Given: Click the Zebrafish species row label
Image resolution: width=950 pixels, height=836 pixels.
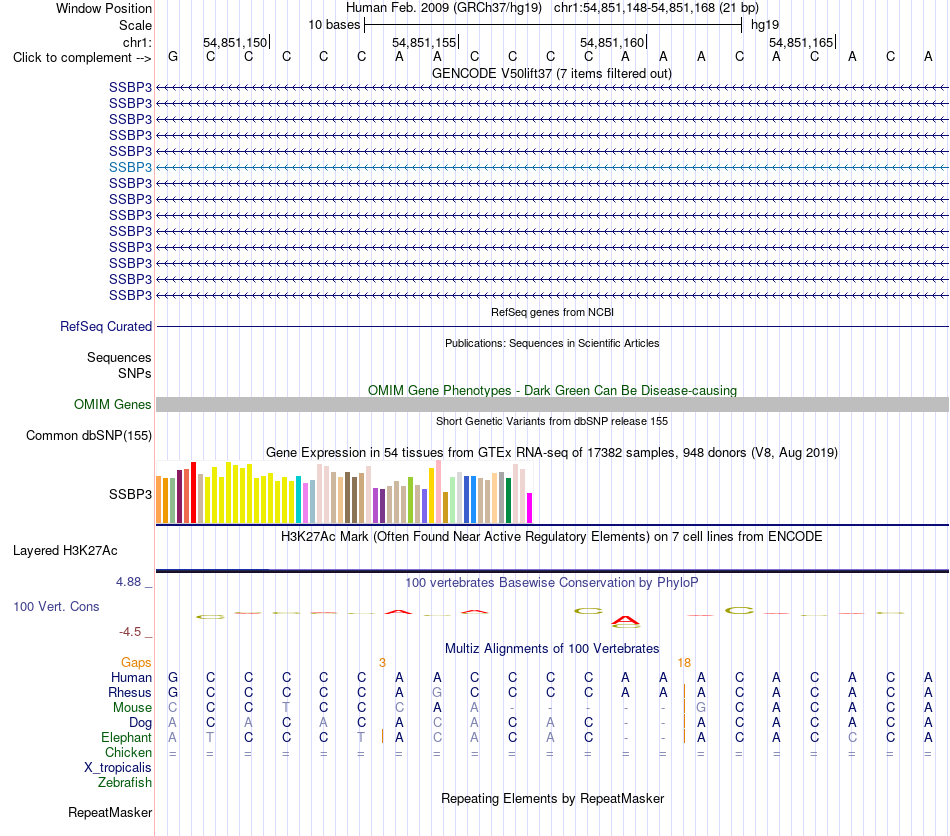Looking at the screenshot, I should point(125,783).
